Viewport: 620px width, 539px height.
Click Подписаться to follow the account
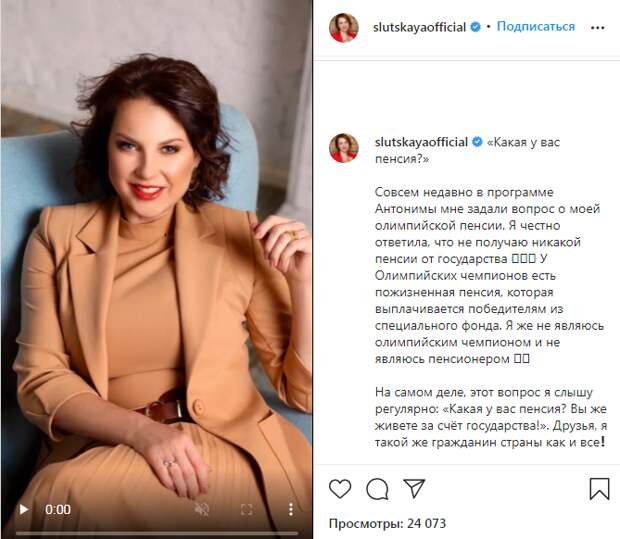click(536, 26)
